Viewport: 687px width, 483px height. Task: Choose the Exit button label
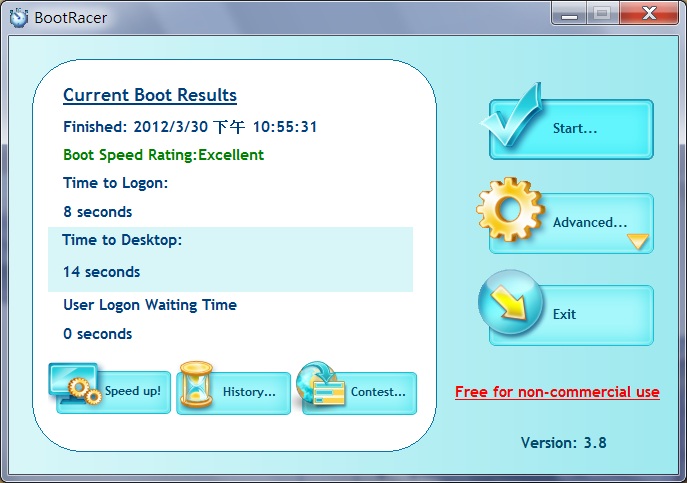click(x=564, y=314)
